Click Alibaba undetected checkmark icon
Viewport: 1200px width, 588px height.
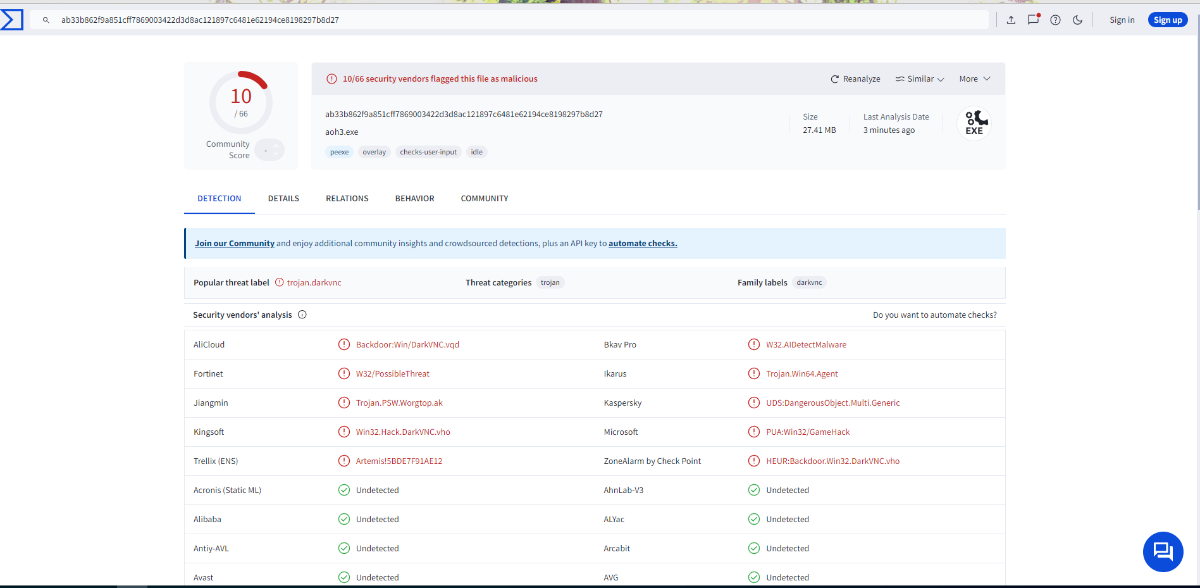point(344,519)
